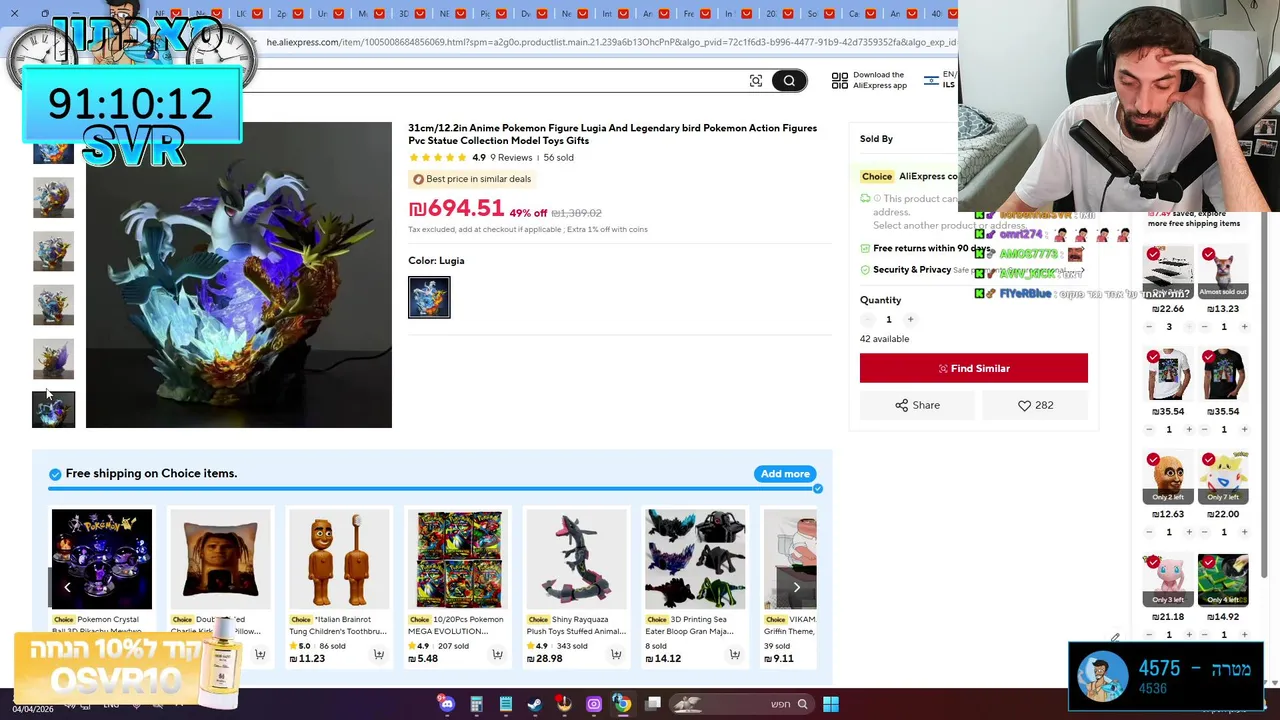Switch to the Fre browser tab
Image resolution: width=1280 pixels, height=720 pixels.
[x=695, y=14]
